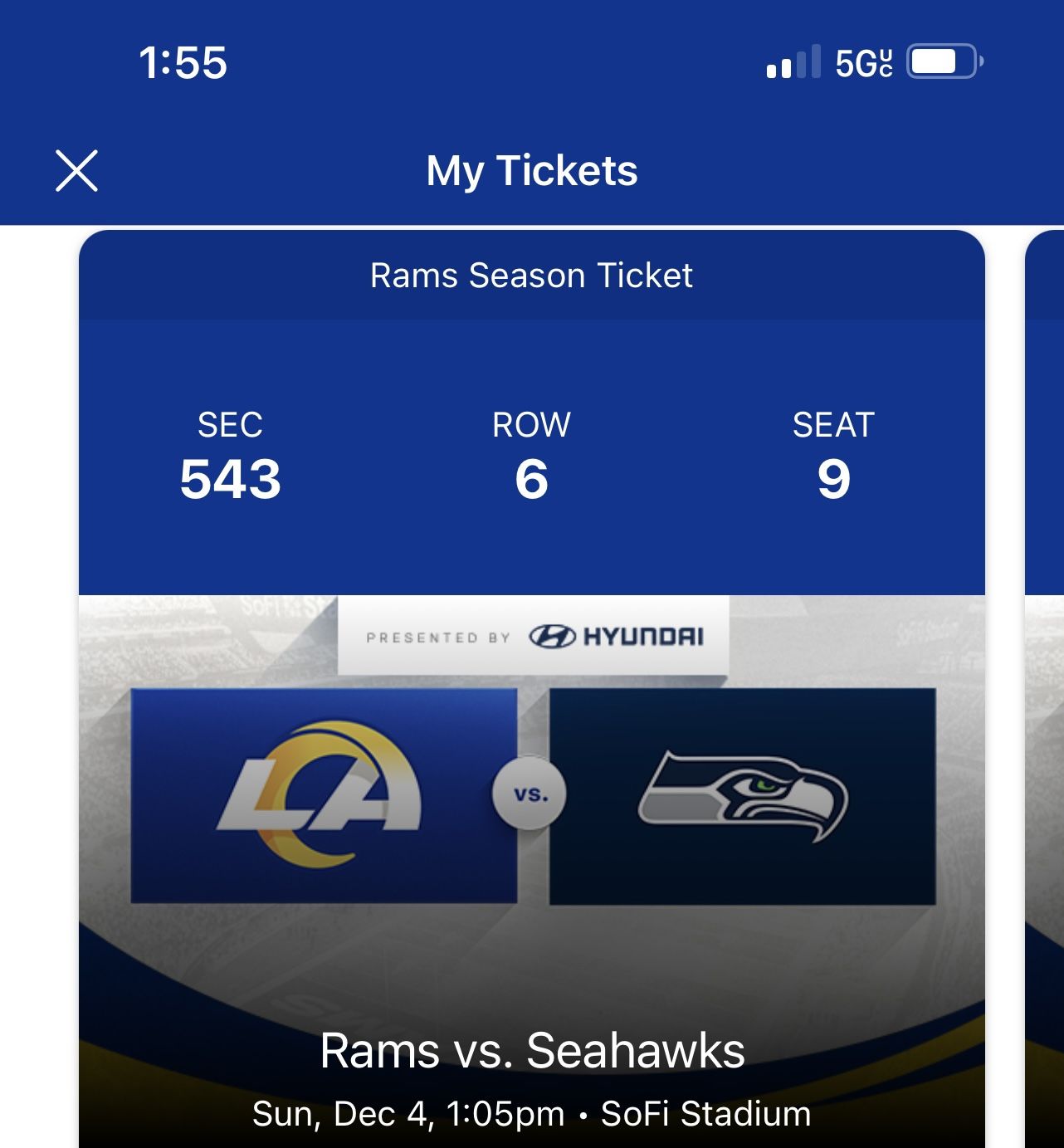The image size is (1064, 1148).
Task: Tap section number 543
Action: (x=230, y=480)
